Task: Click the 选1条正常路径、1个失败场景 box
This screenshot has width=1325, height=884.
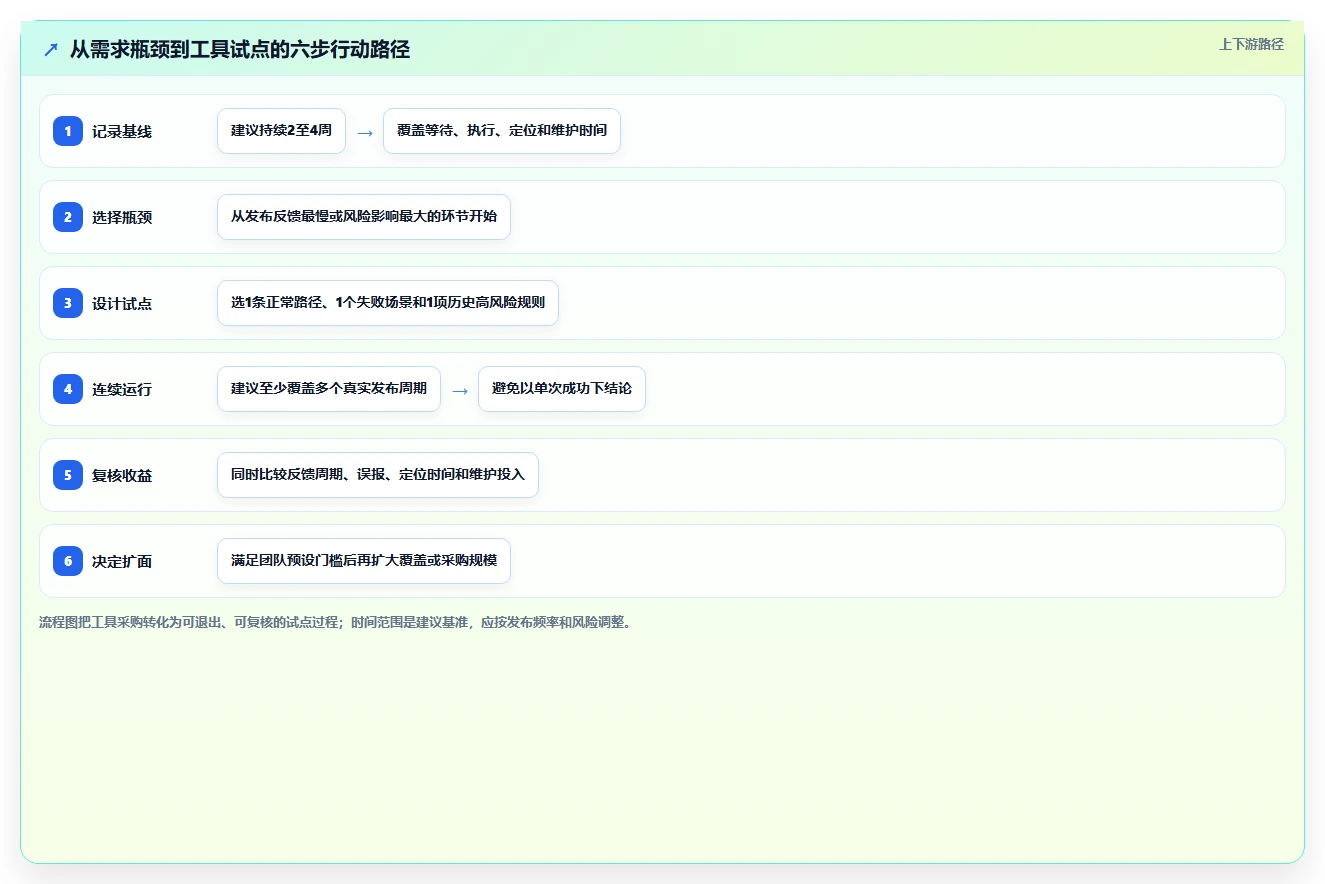Action: click(x=388, y=303)
